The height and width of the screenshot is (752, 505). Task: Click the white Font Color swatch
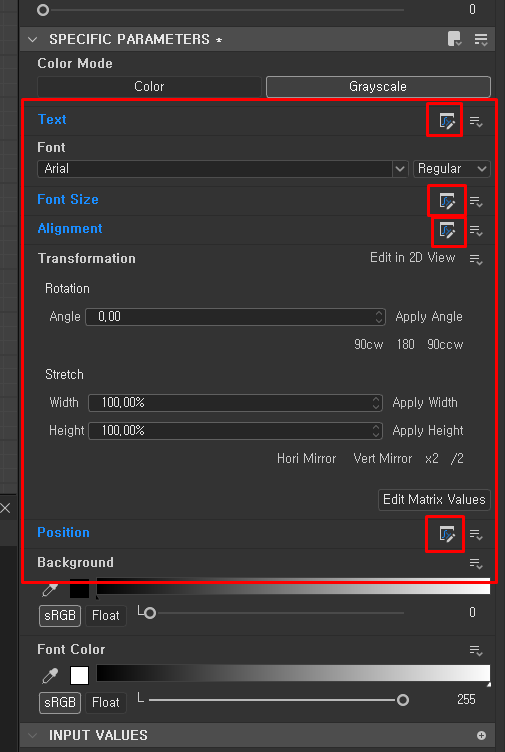coord(80,675)
